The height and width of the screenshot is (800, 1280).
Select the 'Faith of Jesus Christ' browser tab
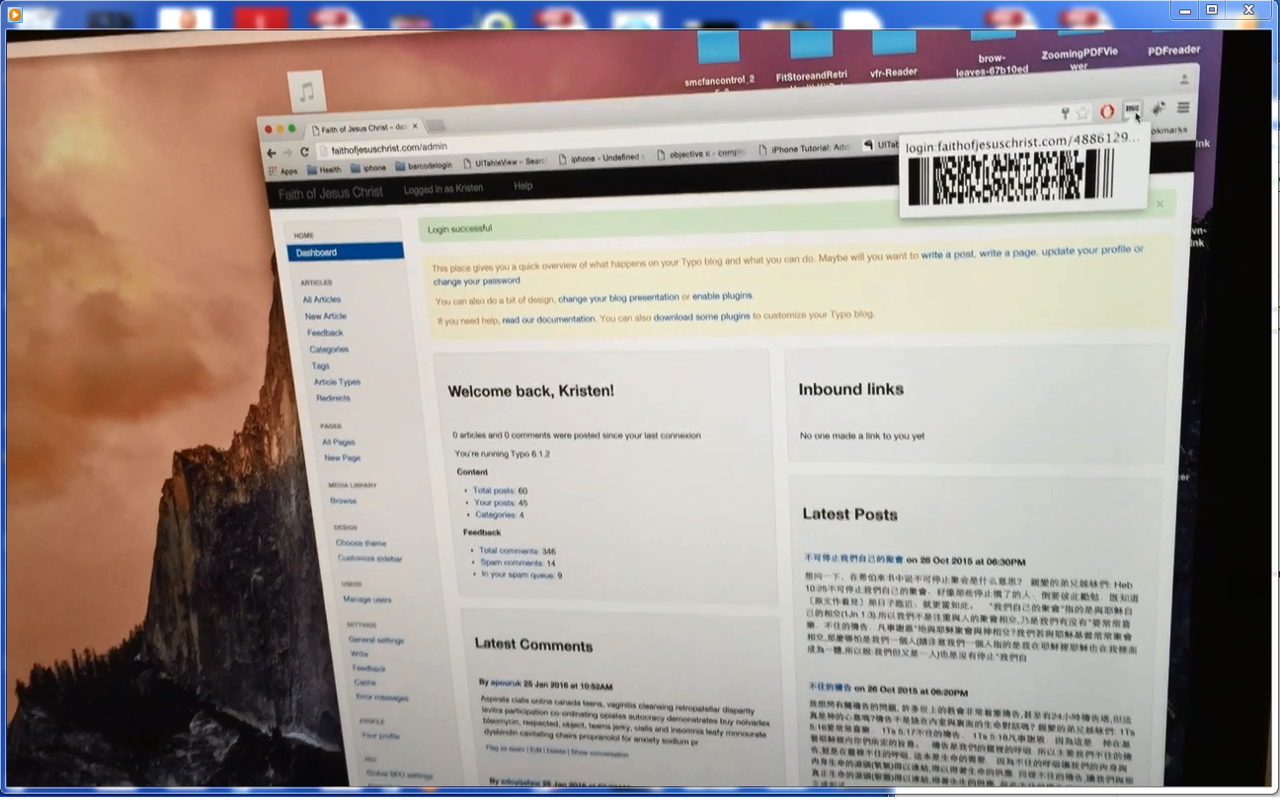(365, 129)
